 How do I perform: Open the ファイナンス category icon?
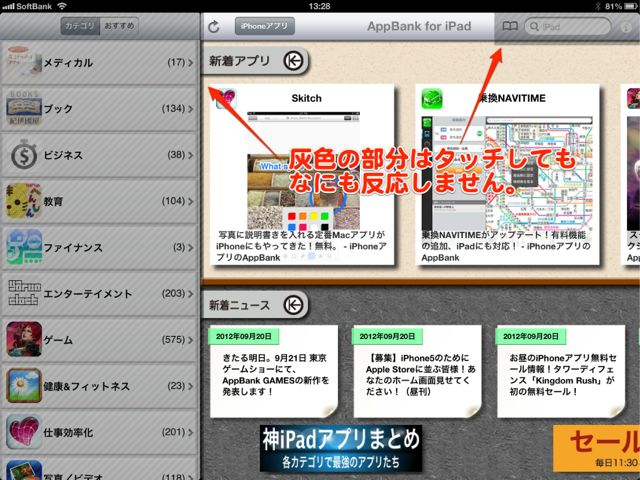coord(24,247)
